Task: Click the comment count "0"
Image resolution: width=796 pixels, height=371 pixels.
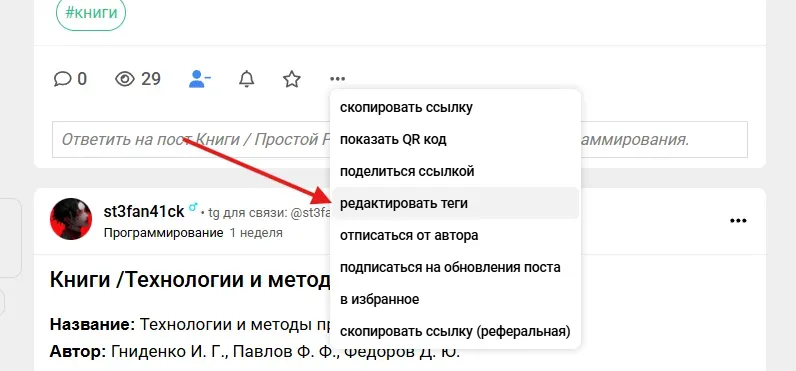Action: [x=82, y=79]
